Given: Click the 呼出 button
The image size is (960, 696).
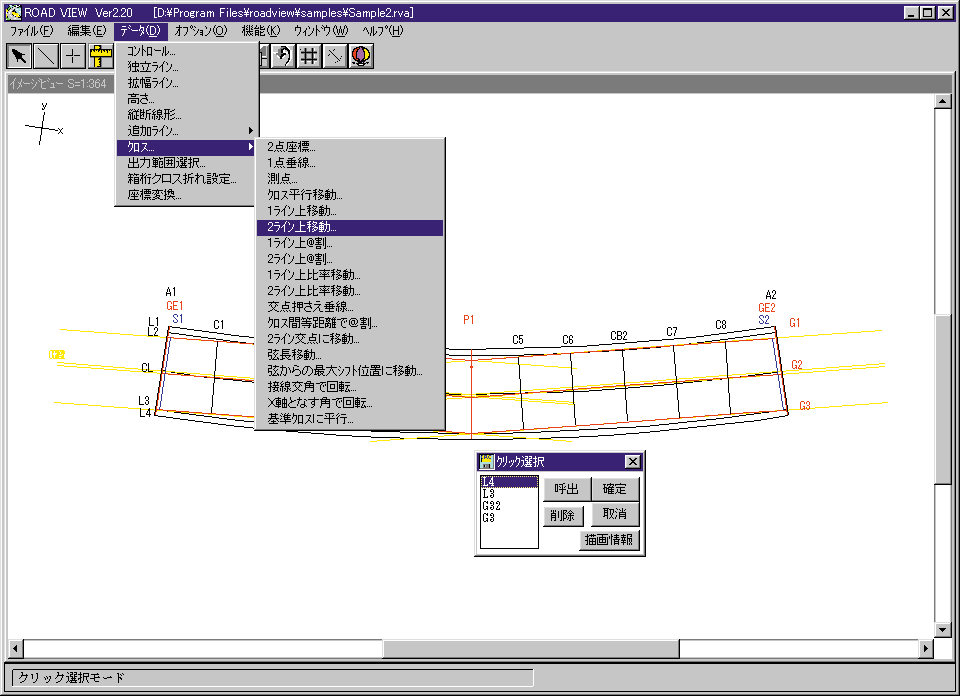Looking at the screenshot, I should click(566, 489).
